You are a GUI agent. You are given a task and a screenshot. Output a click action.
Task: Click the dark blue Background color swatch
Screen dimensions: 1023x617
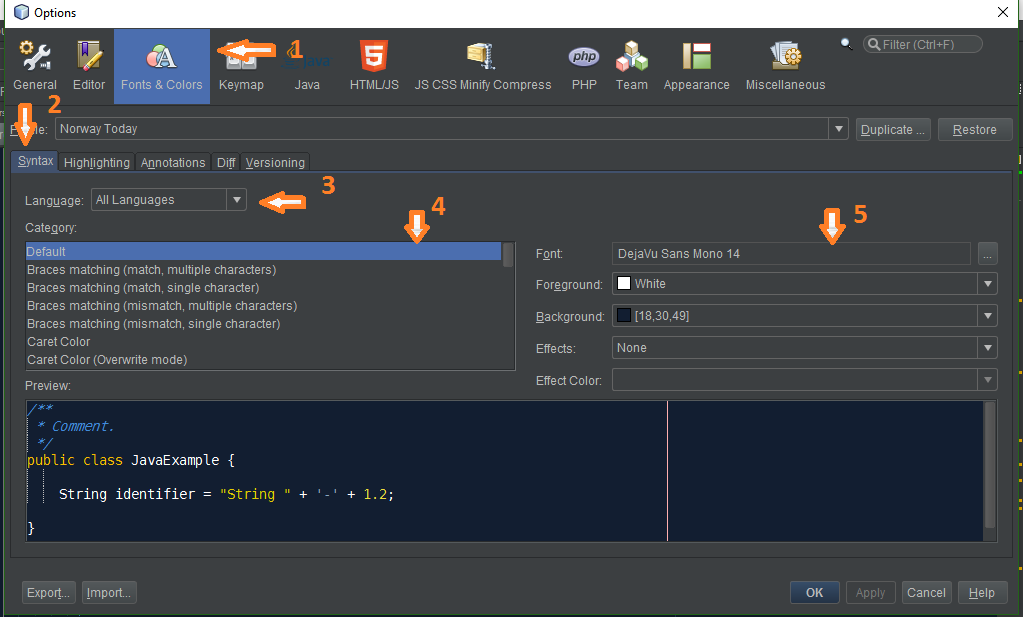pos(624,315)
